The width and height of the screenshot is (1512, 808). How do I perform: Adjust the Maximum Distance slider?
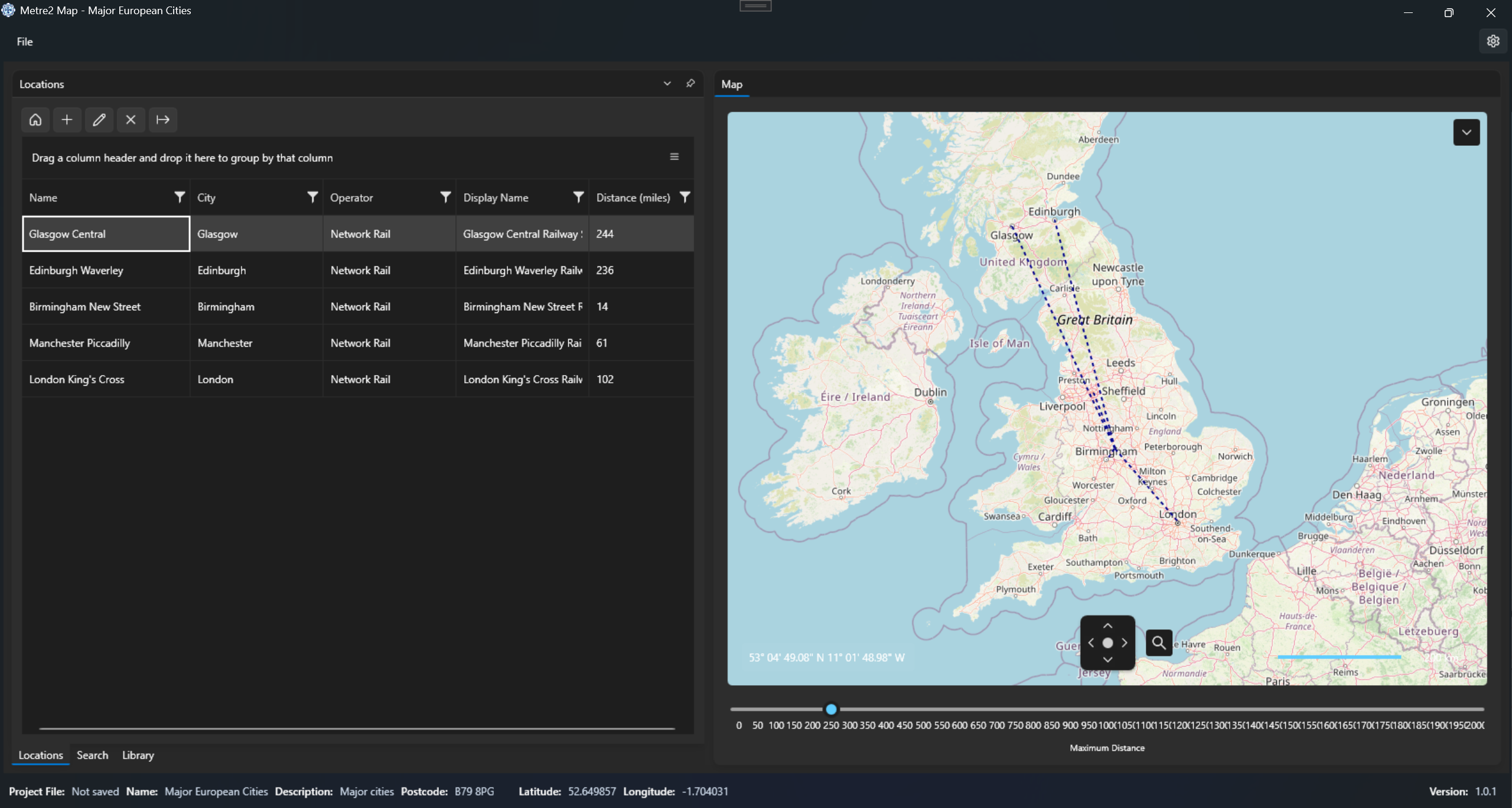tap(830, 709)
